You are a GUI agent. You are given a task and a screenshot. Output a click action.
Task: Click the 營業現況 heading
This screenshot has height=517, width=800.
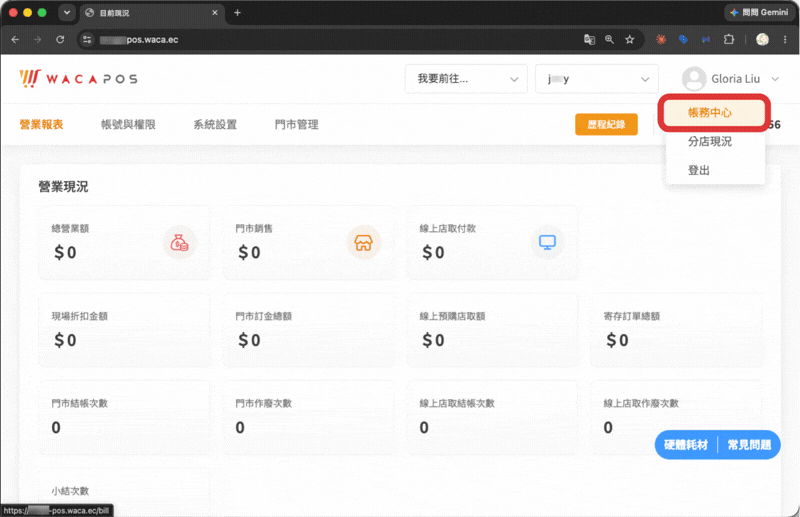(x=63, y=187)
